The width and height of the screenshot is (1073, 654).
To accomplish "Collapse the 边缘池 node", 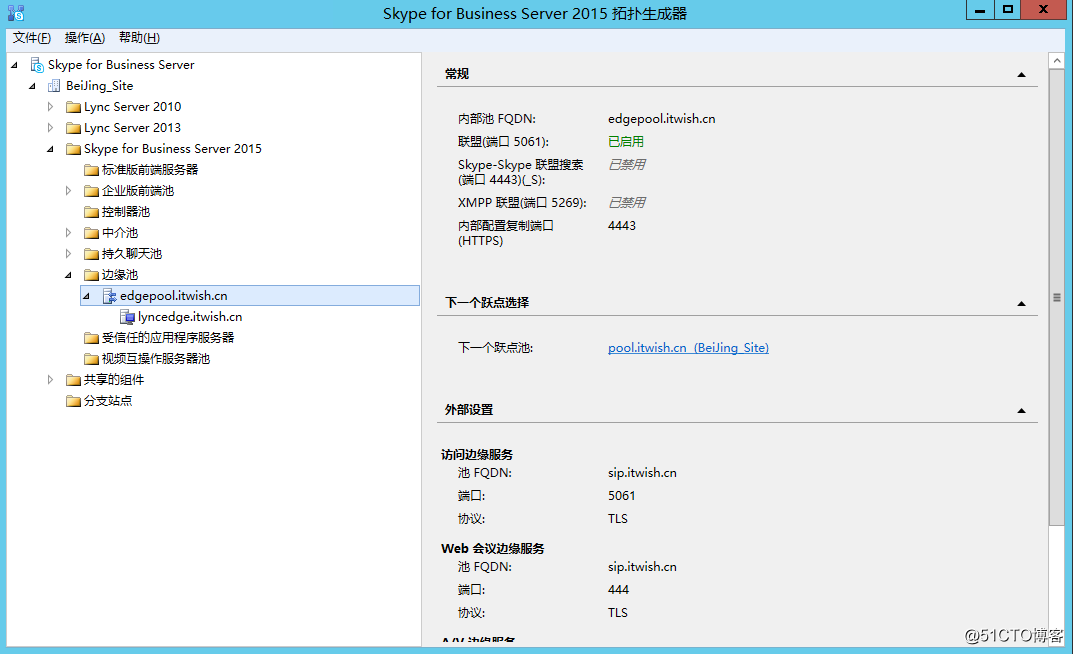I will coord(68,275).
